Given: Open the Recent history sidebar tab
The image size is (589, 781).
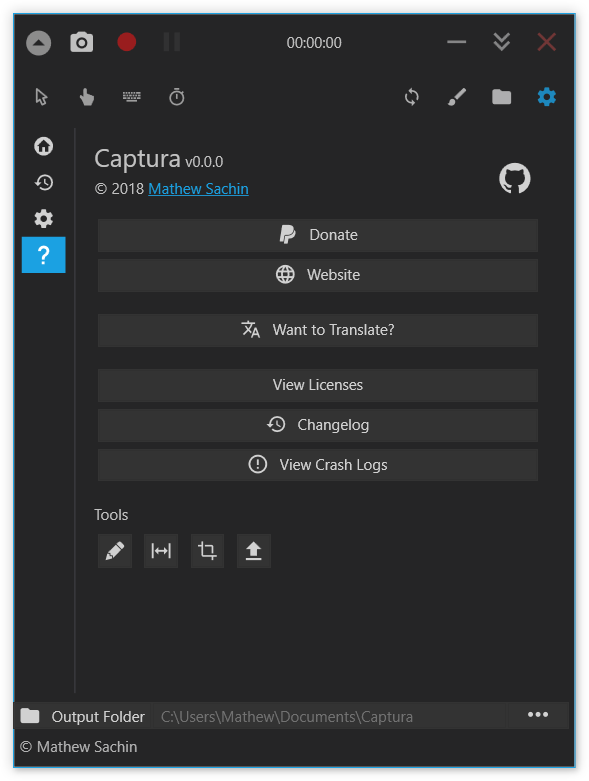Looking at the screenshot, I should (x=44, y=183).
